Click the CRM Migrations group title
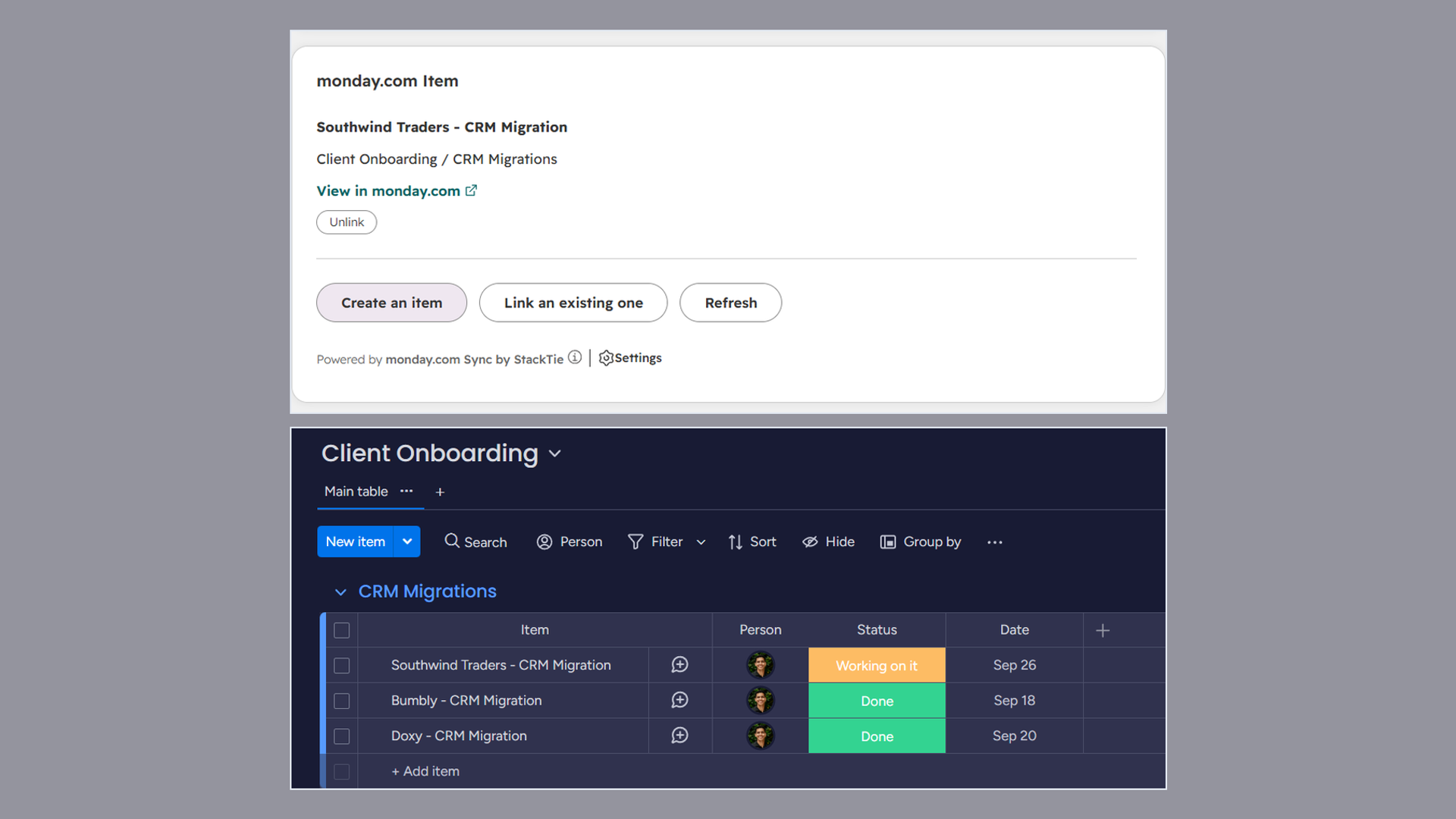Image resolution: width=1456 pixels, height=819 pixels. click(x=427, y=591)
